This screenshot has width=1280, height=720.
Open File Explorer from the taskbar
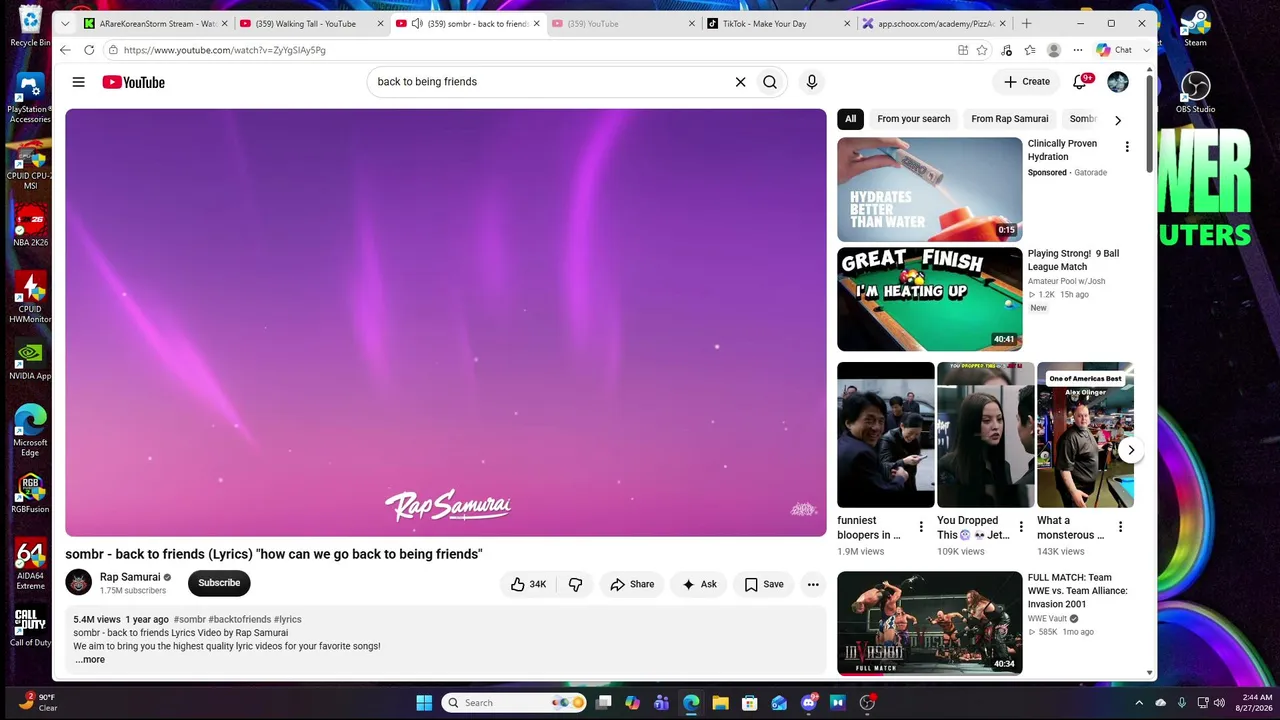coord(720,703)
